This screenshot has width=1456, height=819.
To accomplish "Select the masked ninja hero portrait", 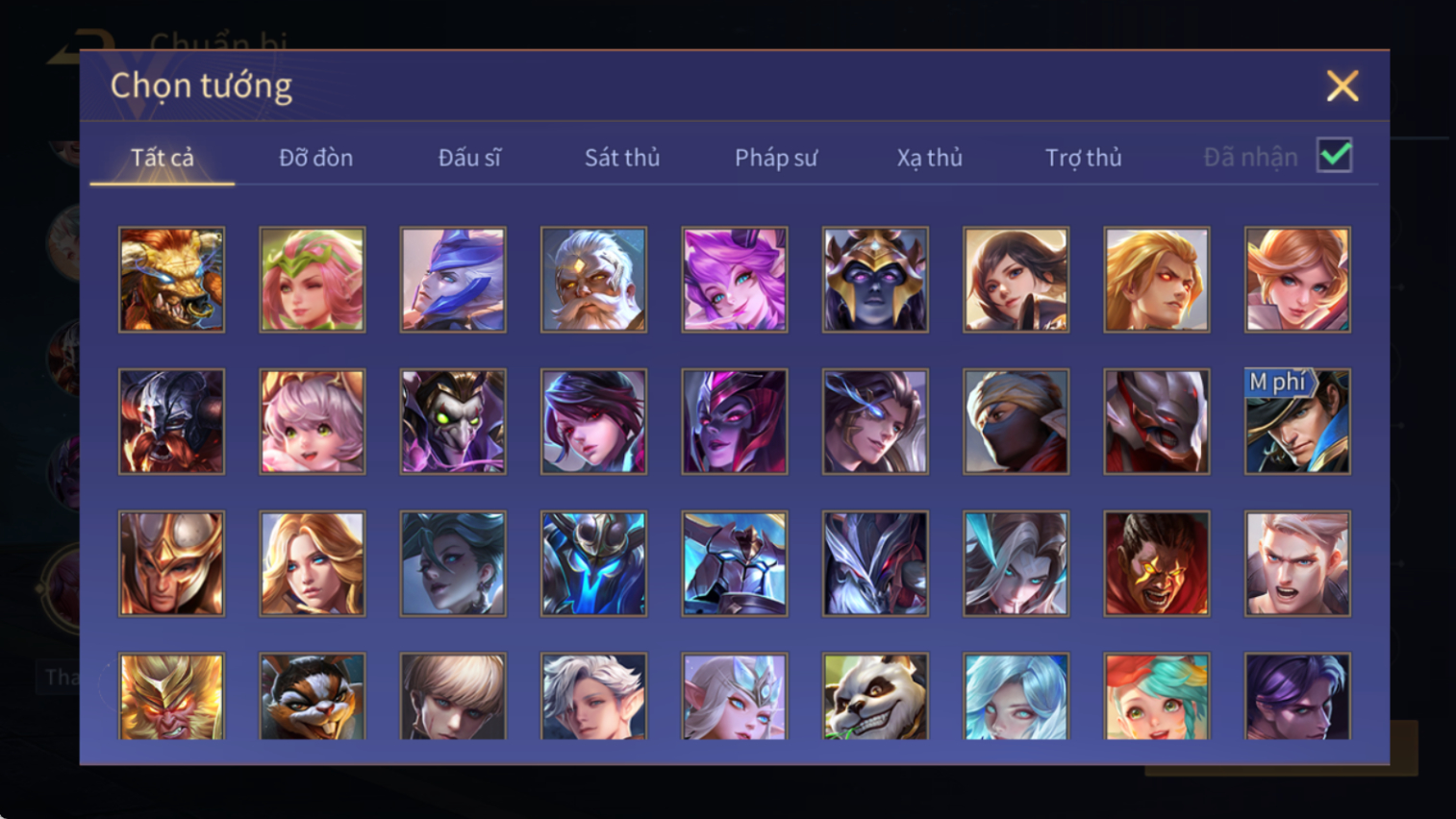I will click(1016, 421).
